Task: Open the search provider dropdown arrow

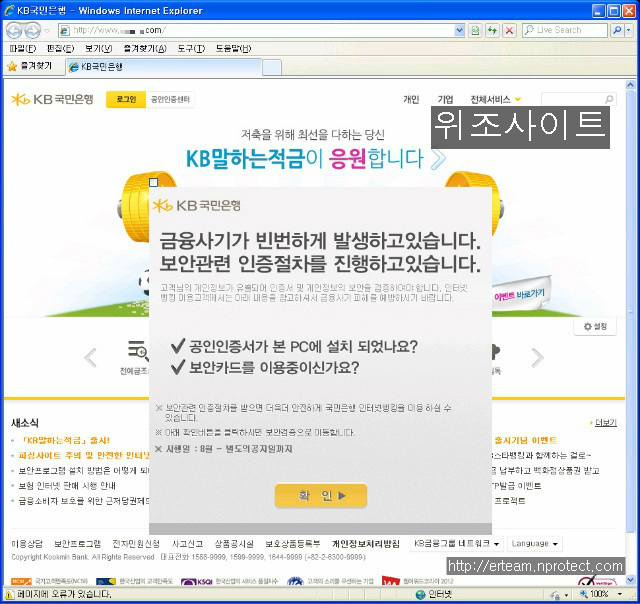Action: tap(629, 30)
